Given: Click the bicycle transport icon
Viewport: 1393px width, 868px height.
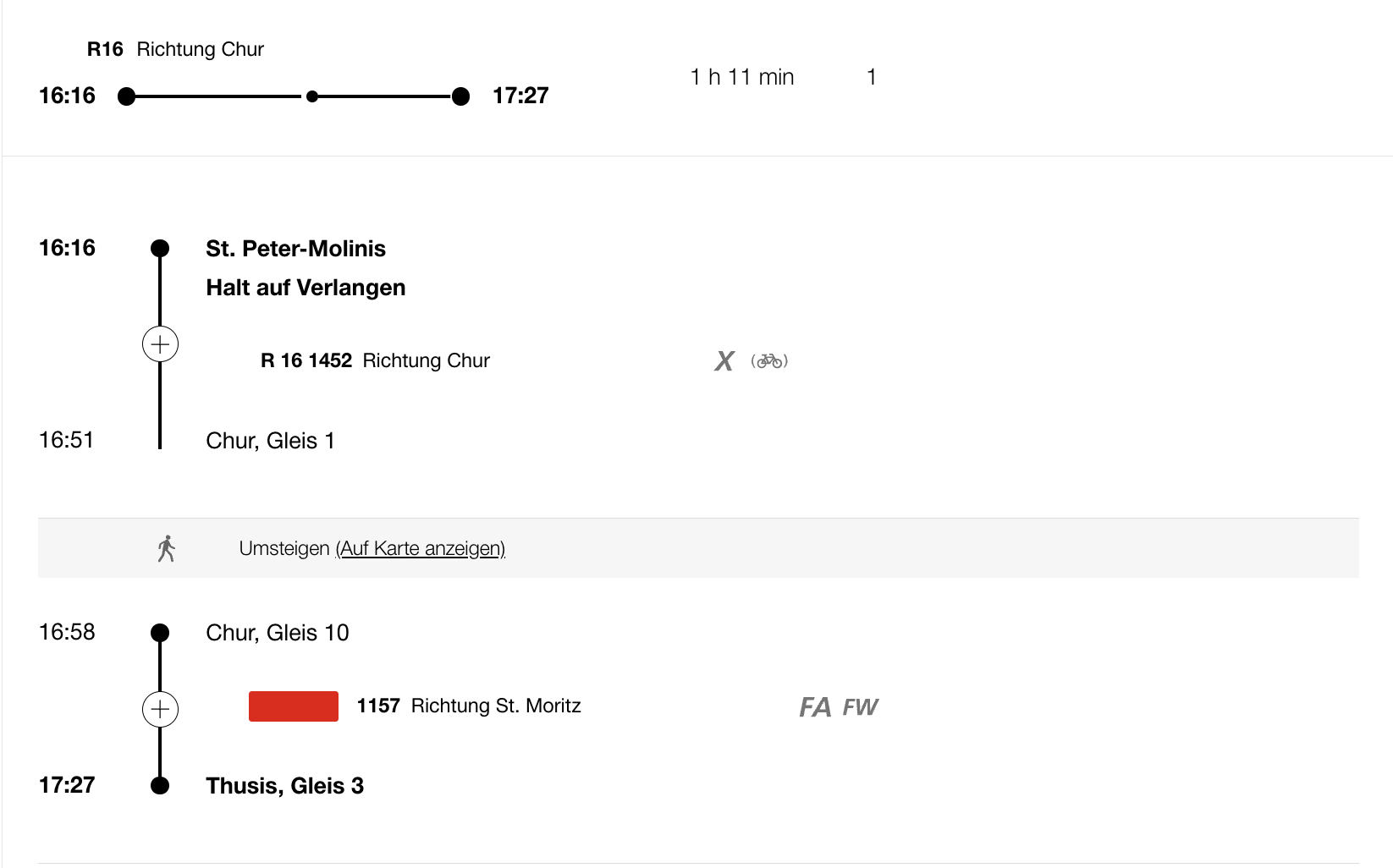Looking at the screenshot, I should point(769,361).
